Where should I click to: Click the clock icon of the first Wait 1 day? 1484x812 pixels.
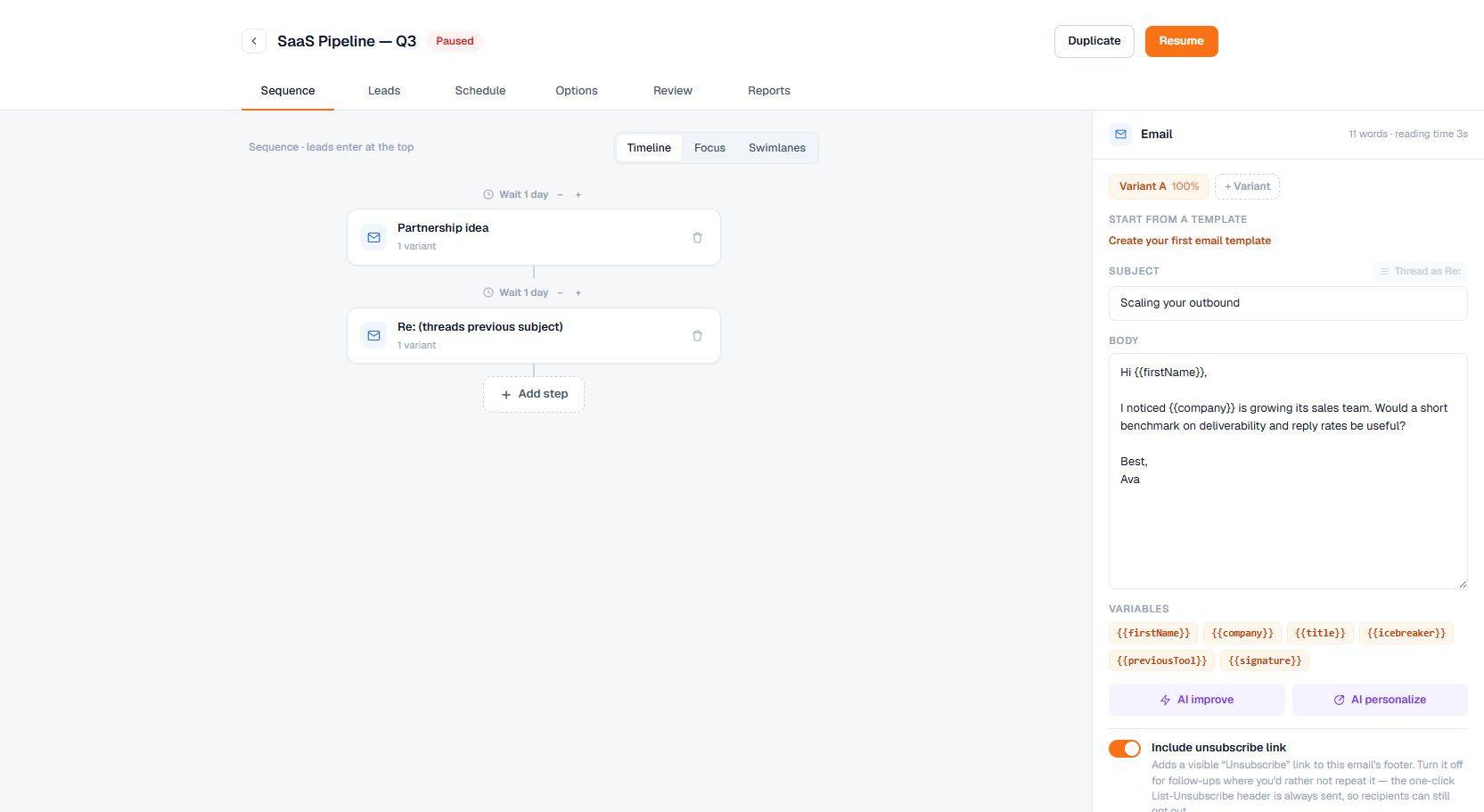(x=488, y=194)
